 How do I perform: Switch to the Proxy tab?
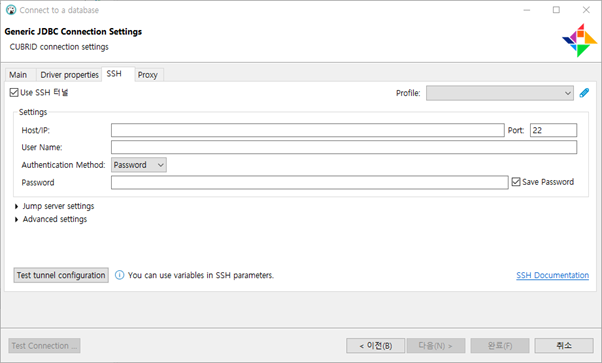148,75
